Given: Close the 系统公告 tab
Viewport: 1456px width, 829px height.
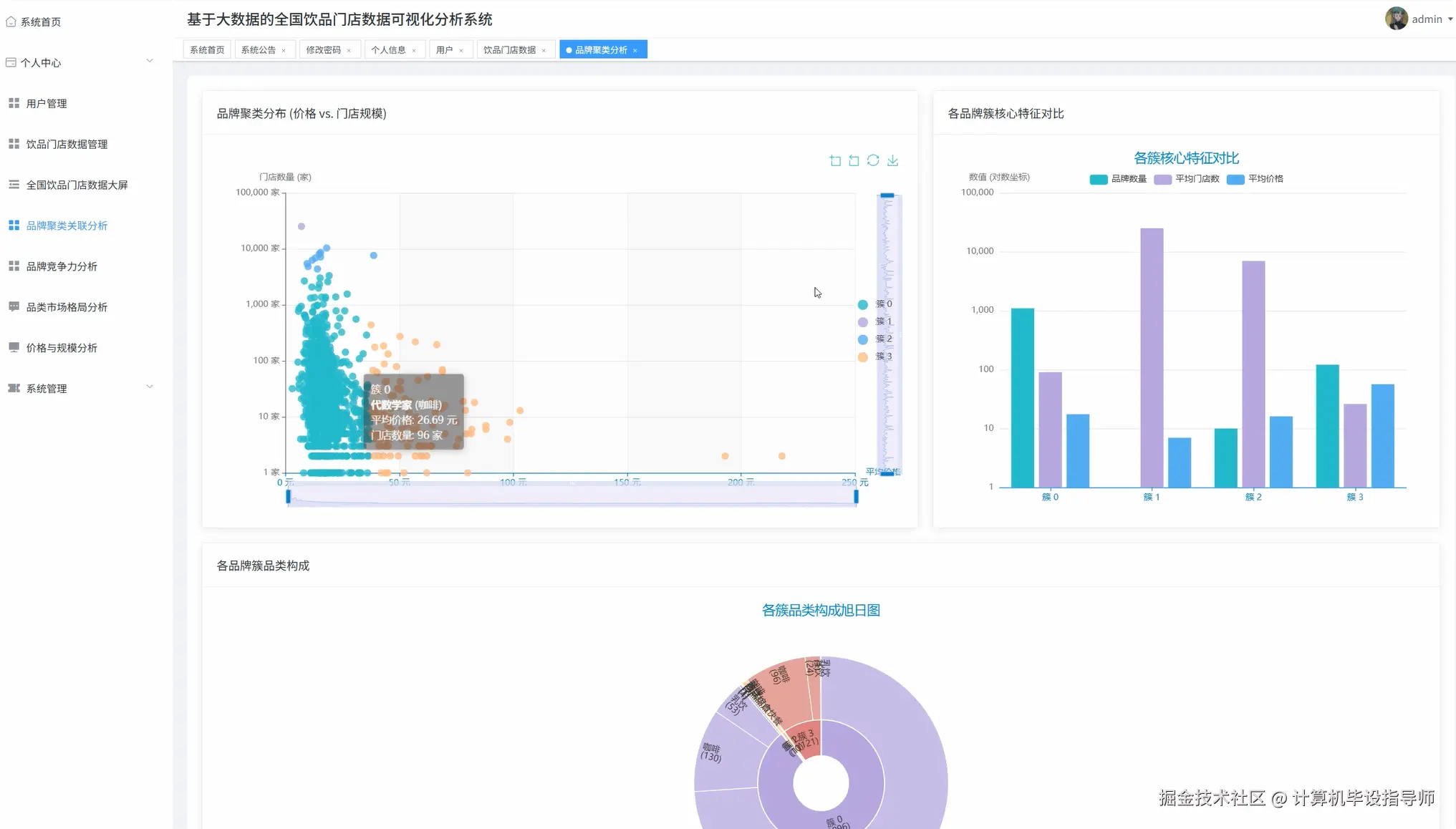Looking at the screenshot, I should (284, 50).
